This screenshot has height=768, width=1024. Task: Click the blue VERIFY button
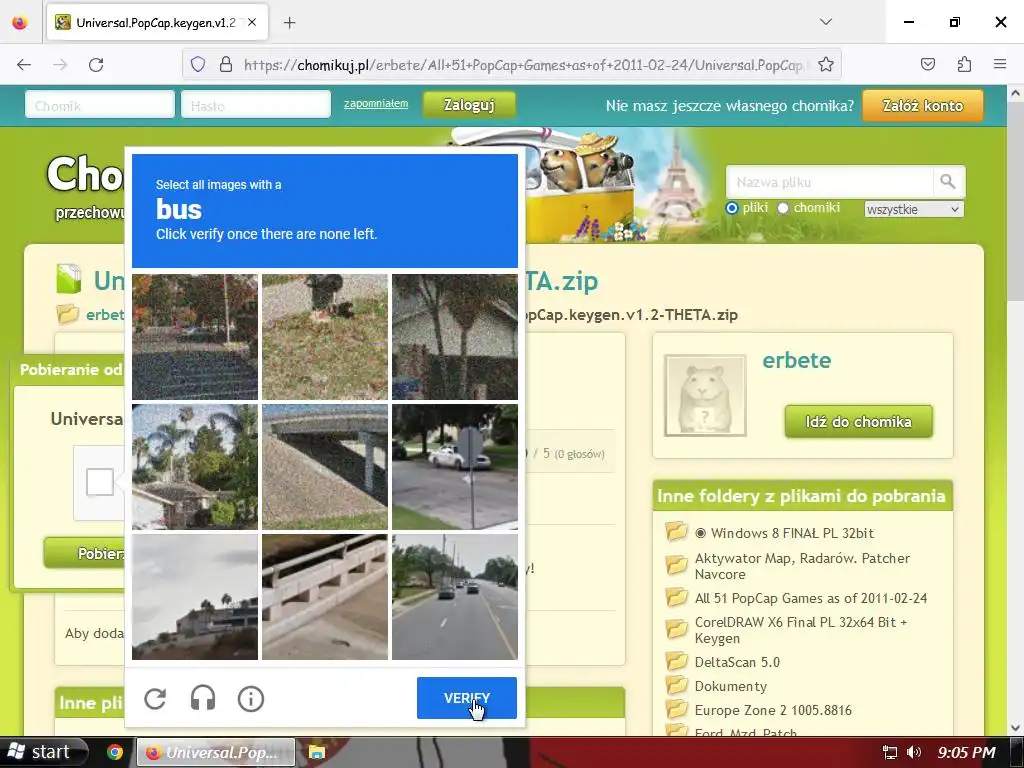467,698
